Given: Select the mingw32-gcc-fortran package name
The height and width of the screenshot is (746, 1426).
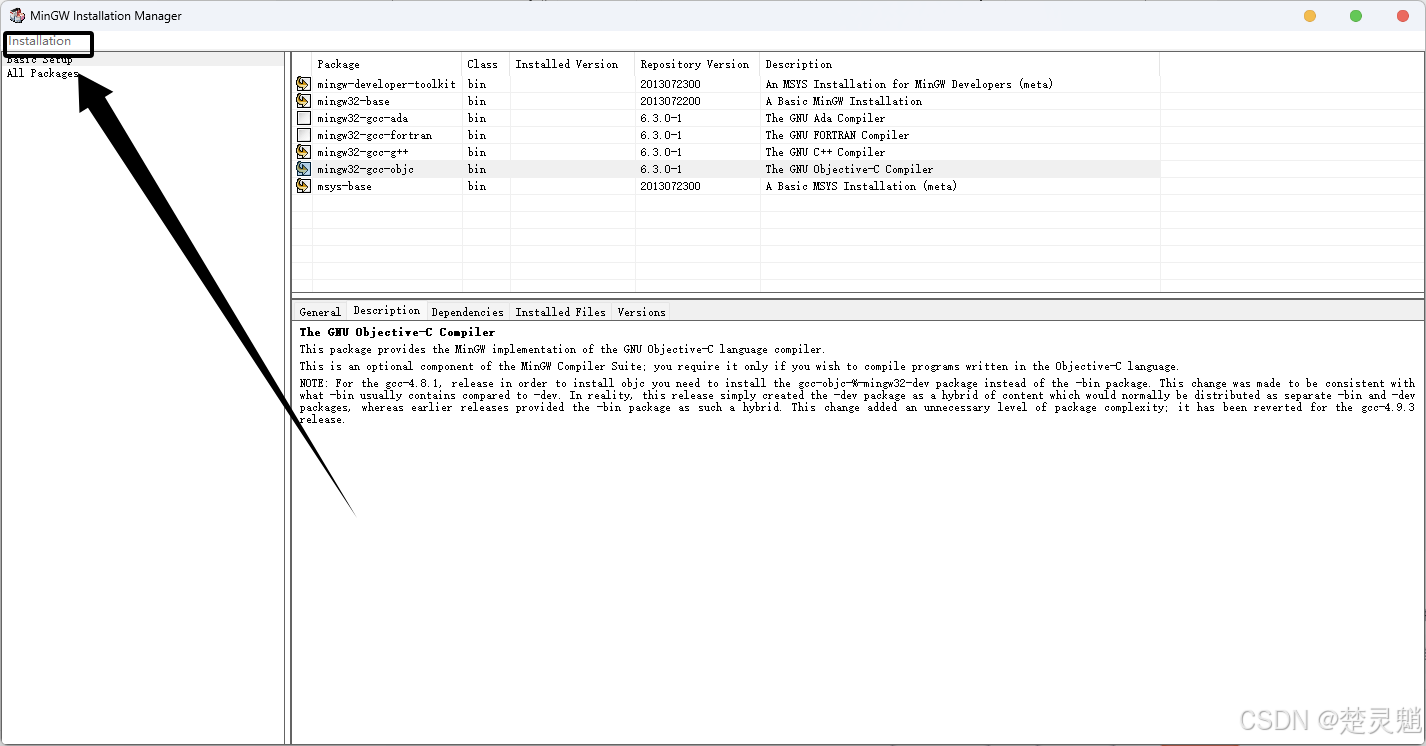Looking at the screenshot, I should coord(375,135).
